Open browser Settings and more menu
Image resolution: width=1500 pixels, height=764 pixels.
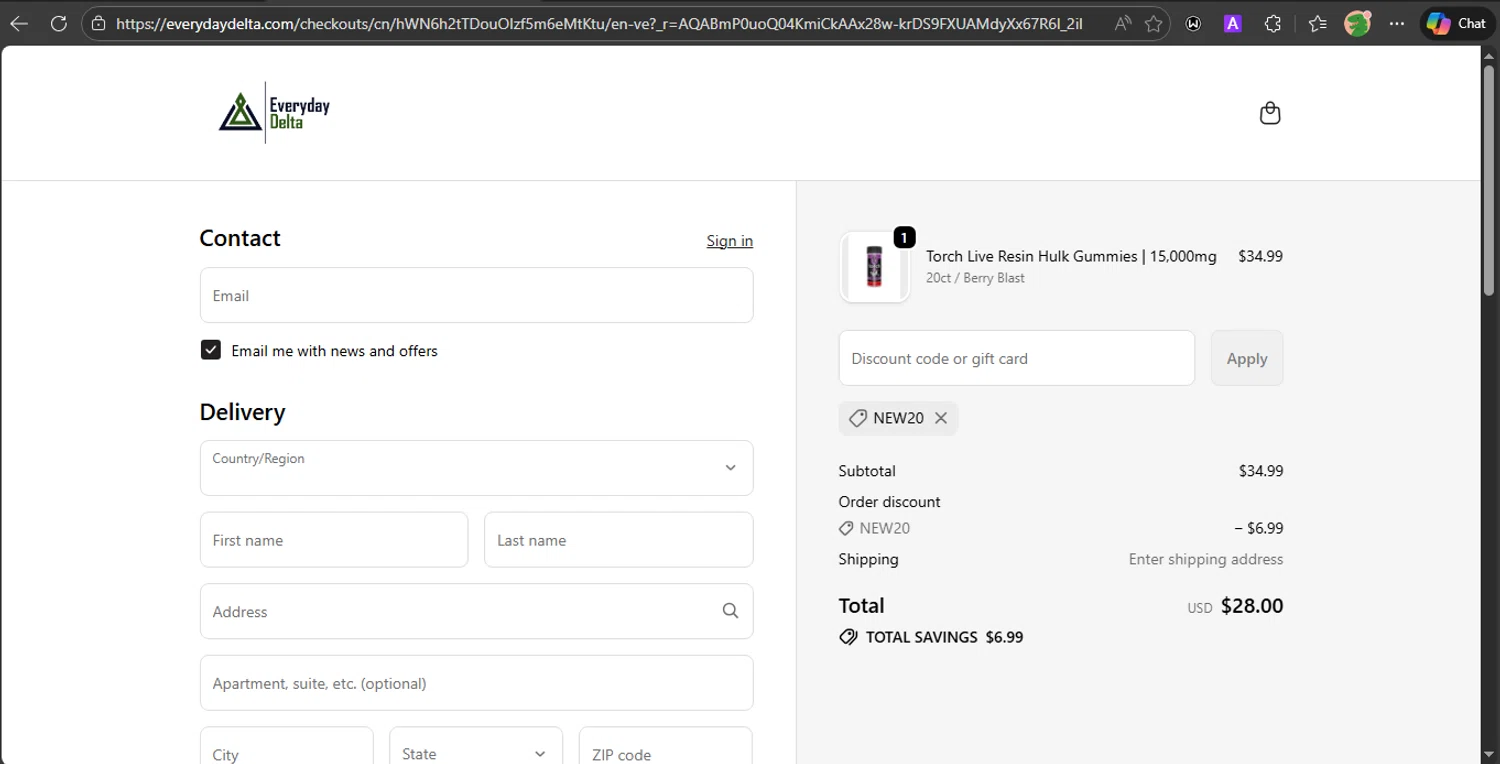point(1397,23)
